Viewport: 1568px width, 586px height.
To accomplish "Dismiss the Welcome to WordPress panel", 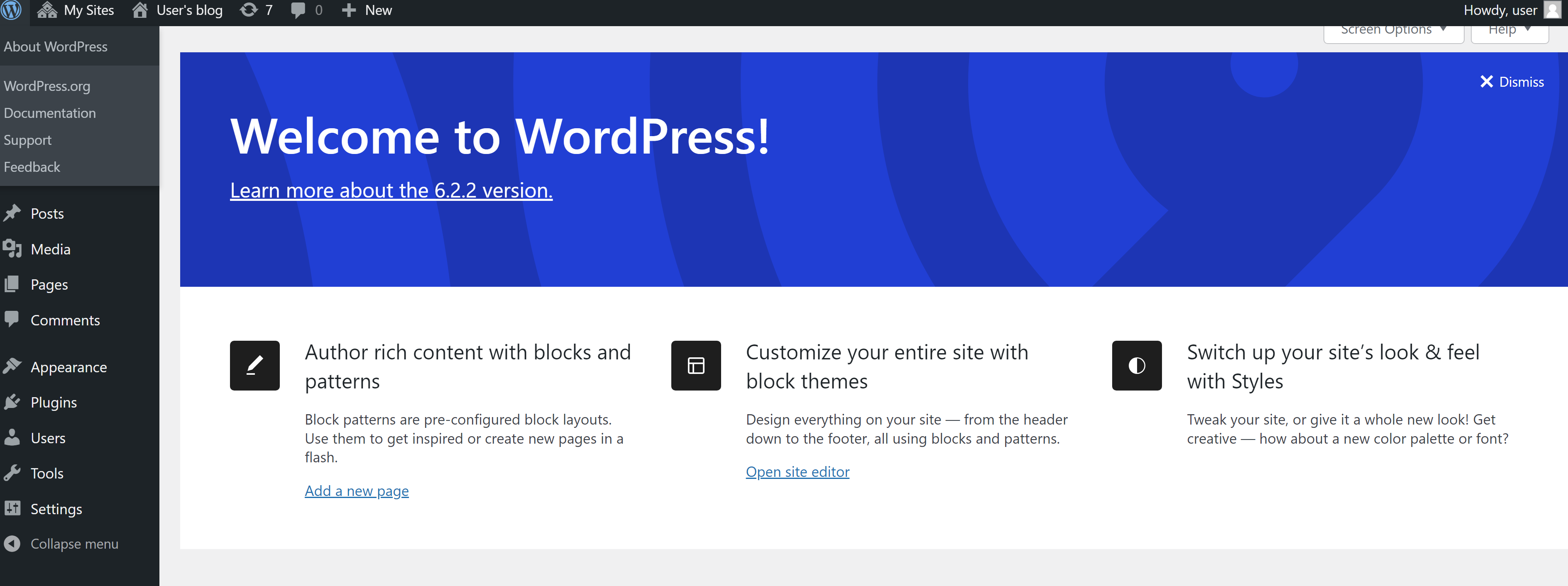I will [x=1512, y=81].
